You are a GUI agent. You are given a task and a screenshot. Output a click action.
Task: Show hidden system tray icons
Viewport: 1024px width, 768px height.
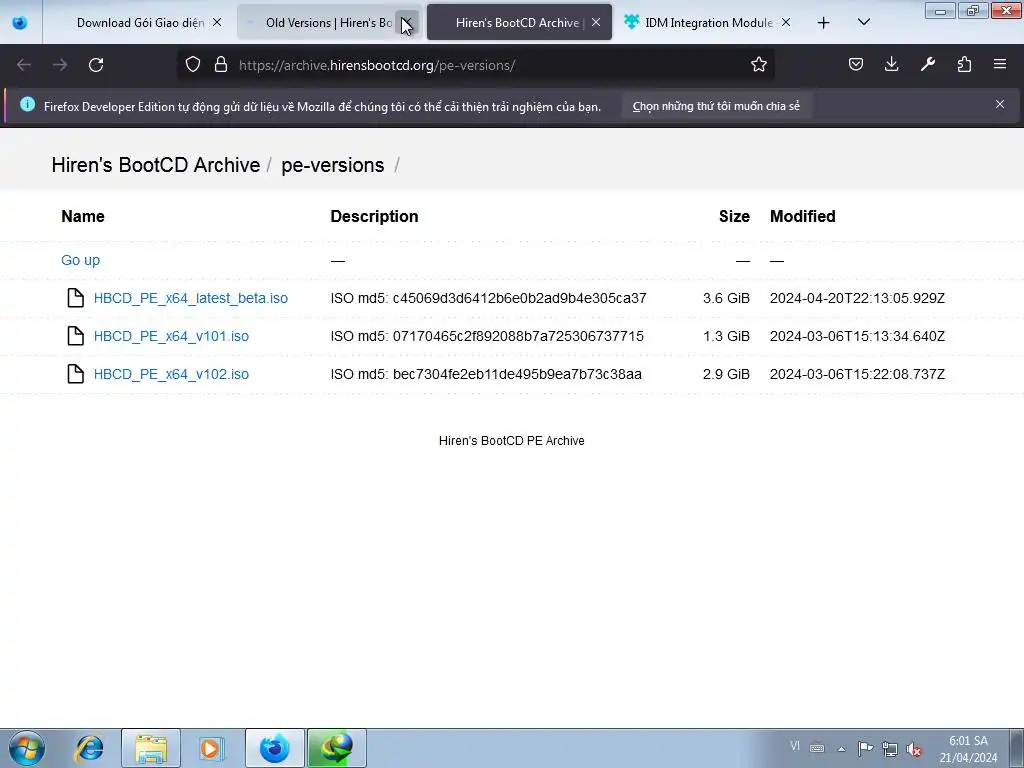tap(841, 748)
